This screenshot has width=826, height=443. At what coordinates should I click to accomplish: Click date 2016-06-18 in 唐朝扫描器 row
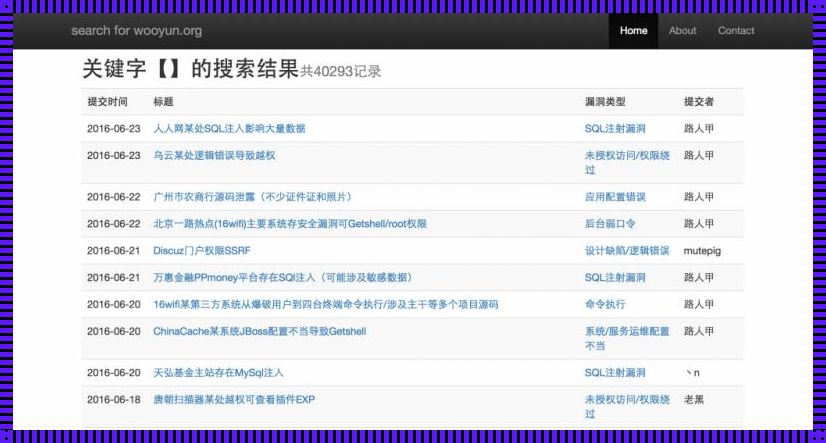coord(114,400)
